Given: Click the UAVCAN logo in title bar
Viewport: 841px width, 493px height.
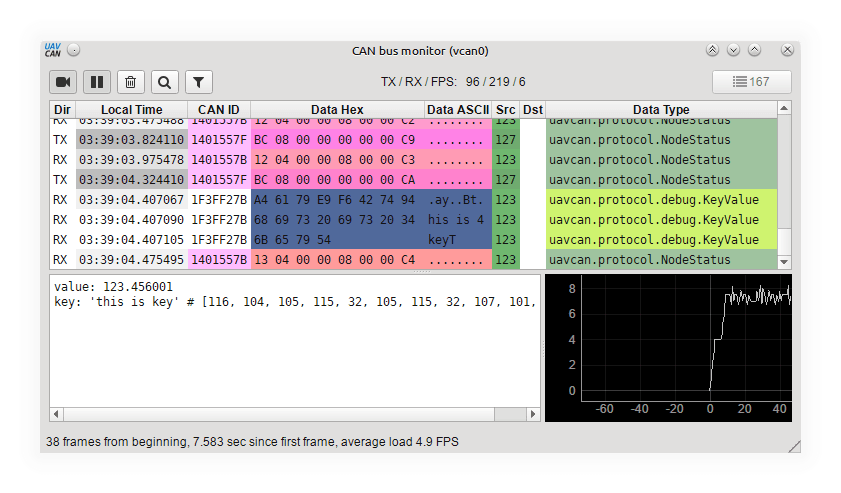Looking at the screenshot, I should click(x=53, y=50).
